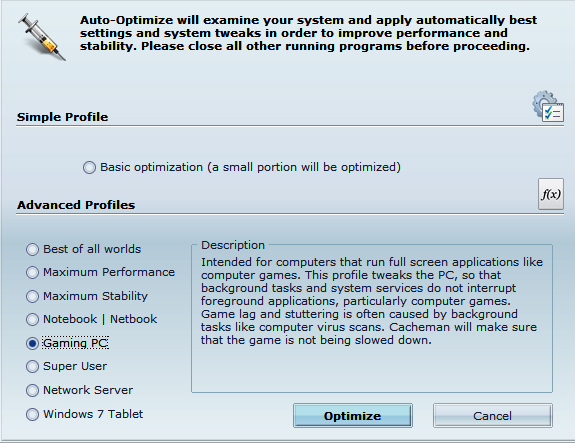Choose the Windows 7 Tablet profile
Screen dimensions: 575x443
click(32, 414)
